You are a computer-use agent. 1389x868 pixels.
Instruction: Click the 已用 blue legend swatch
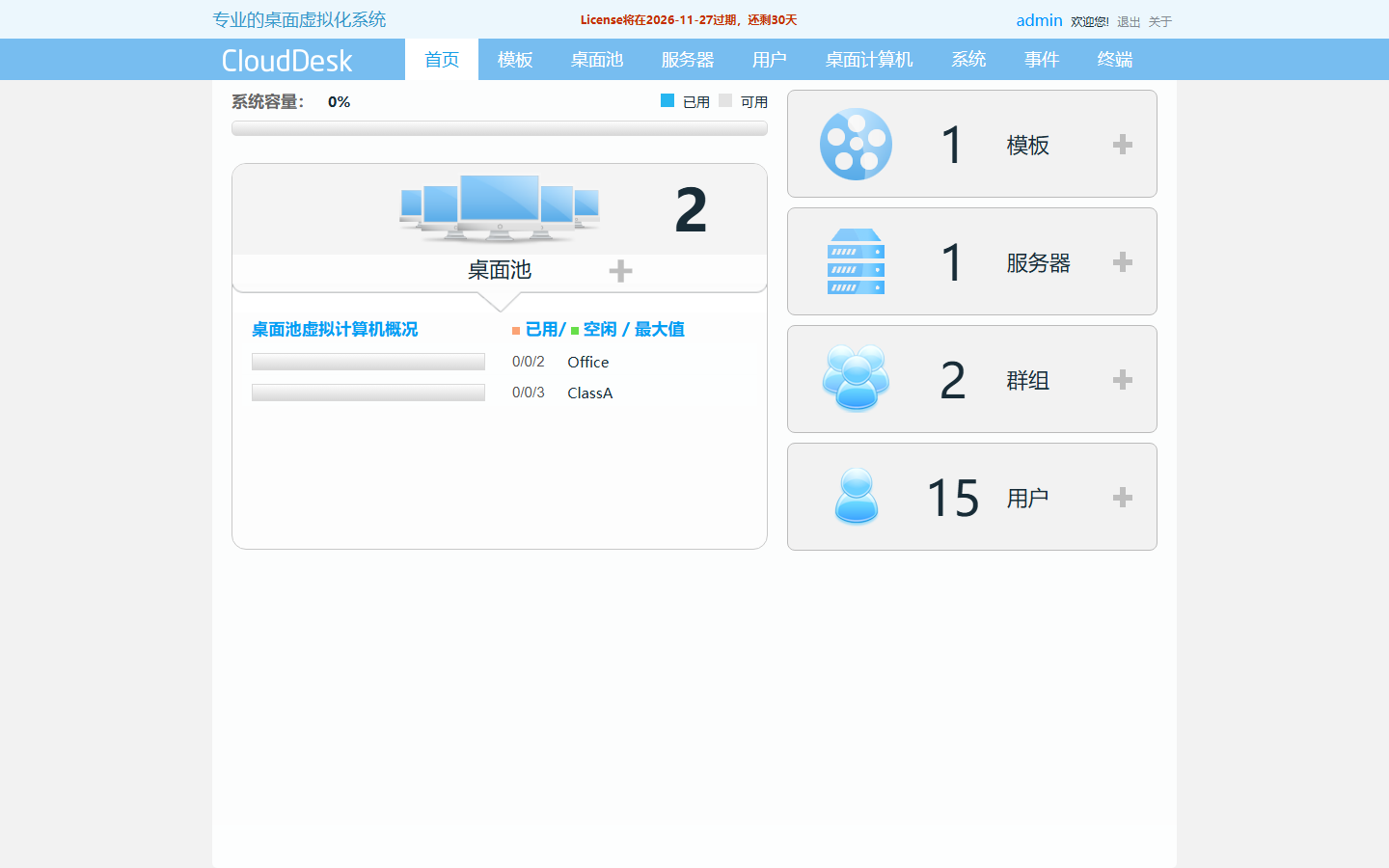(667, 100)
